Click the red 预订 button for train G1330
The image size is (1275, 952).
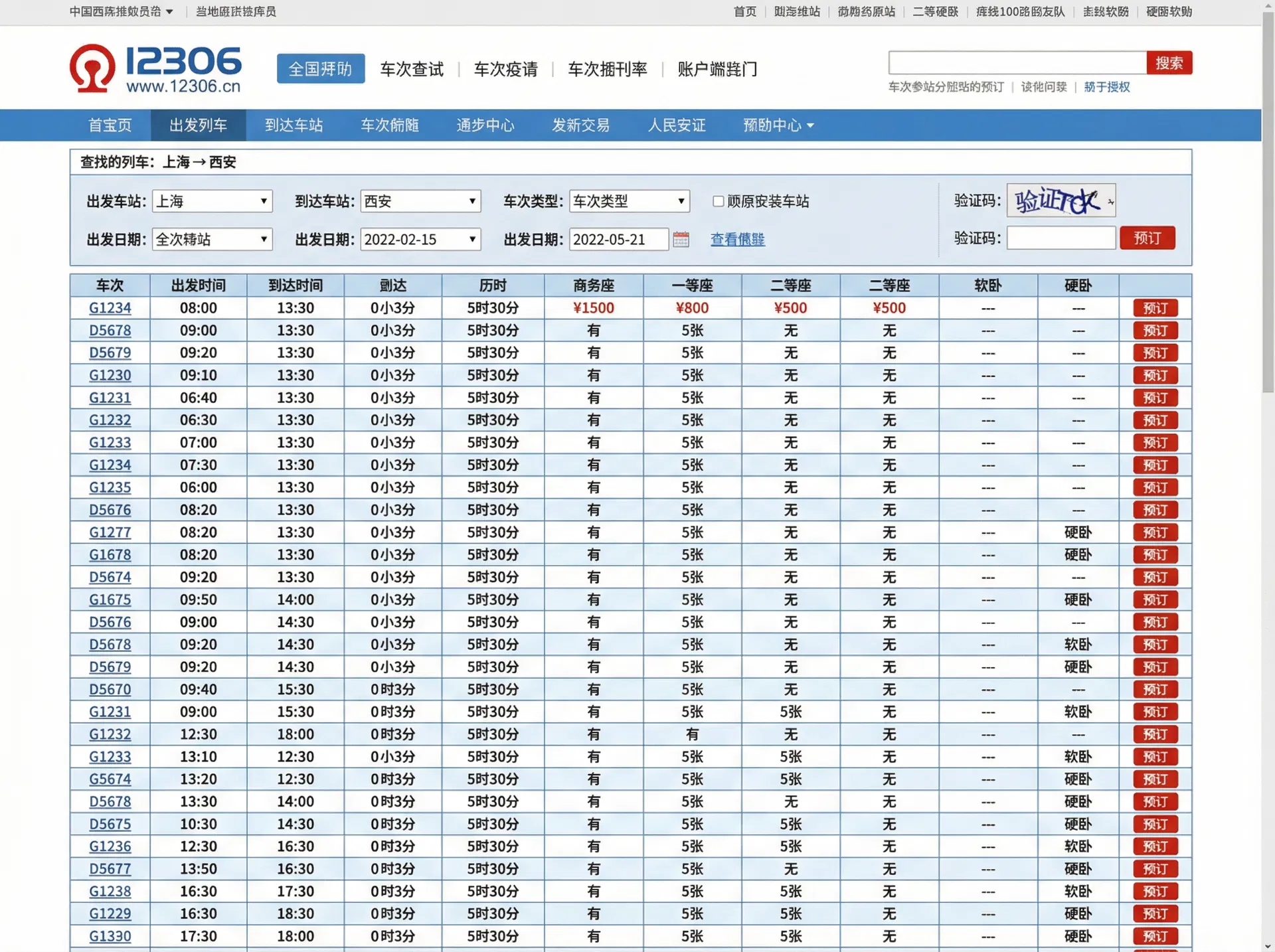click(x=1155, y=936)
